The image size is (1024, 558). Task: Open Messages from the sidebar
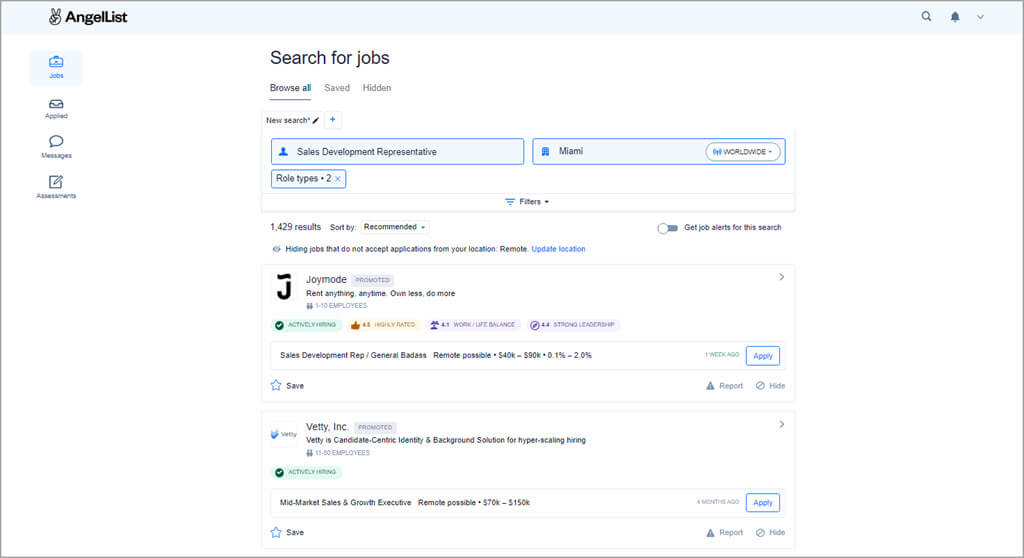pyautogui.click(x=56, y=142)
